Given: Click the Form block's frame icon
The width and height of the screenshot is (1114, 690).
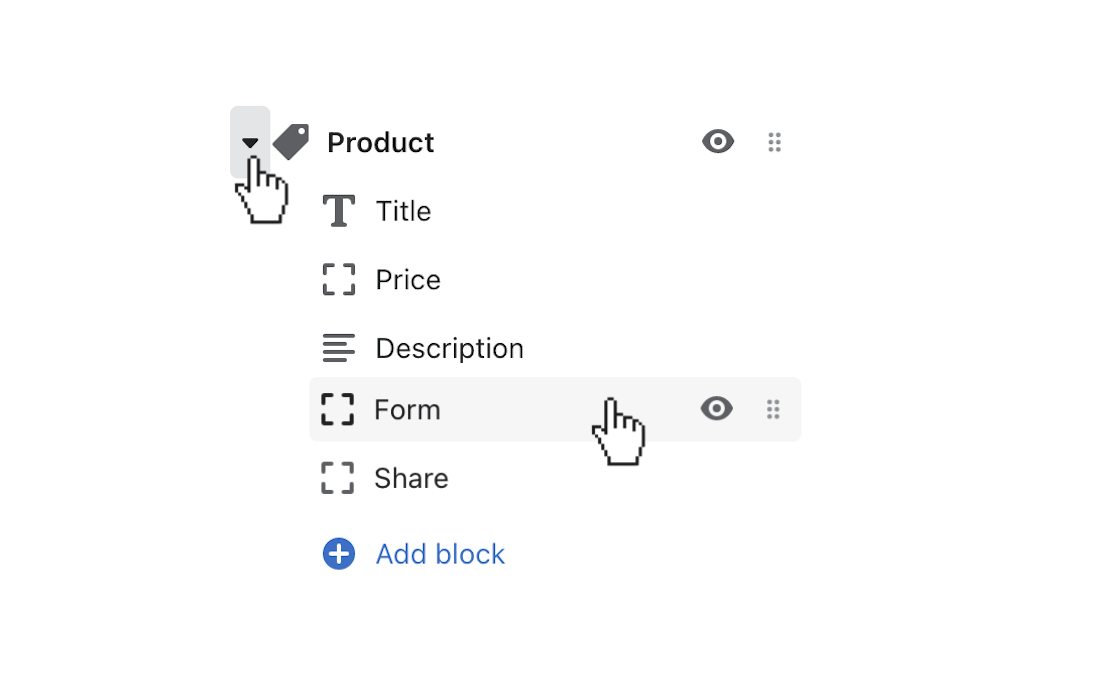Looking at the screenshot, I should [339, 409].
